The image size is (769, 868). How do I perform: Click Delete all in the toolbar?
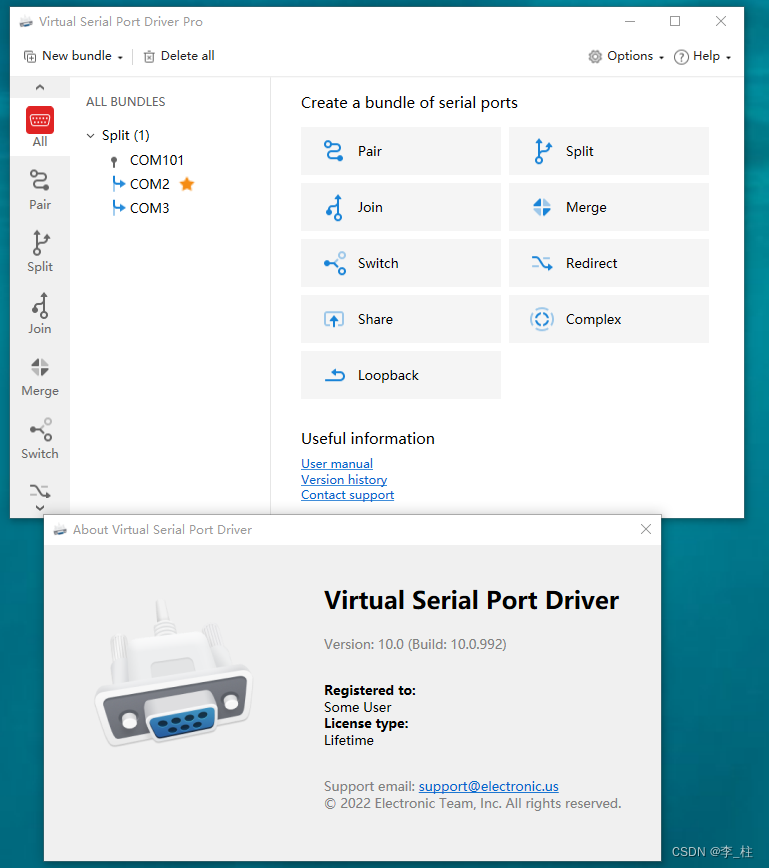(x=179, y=56)
